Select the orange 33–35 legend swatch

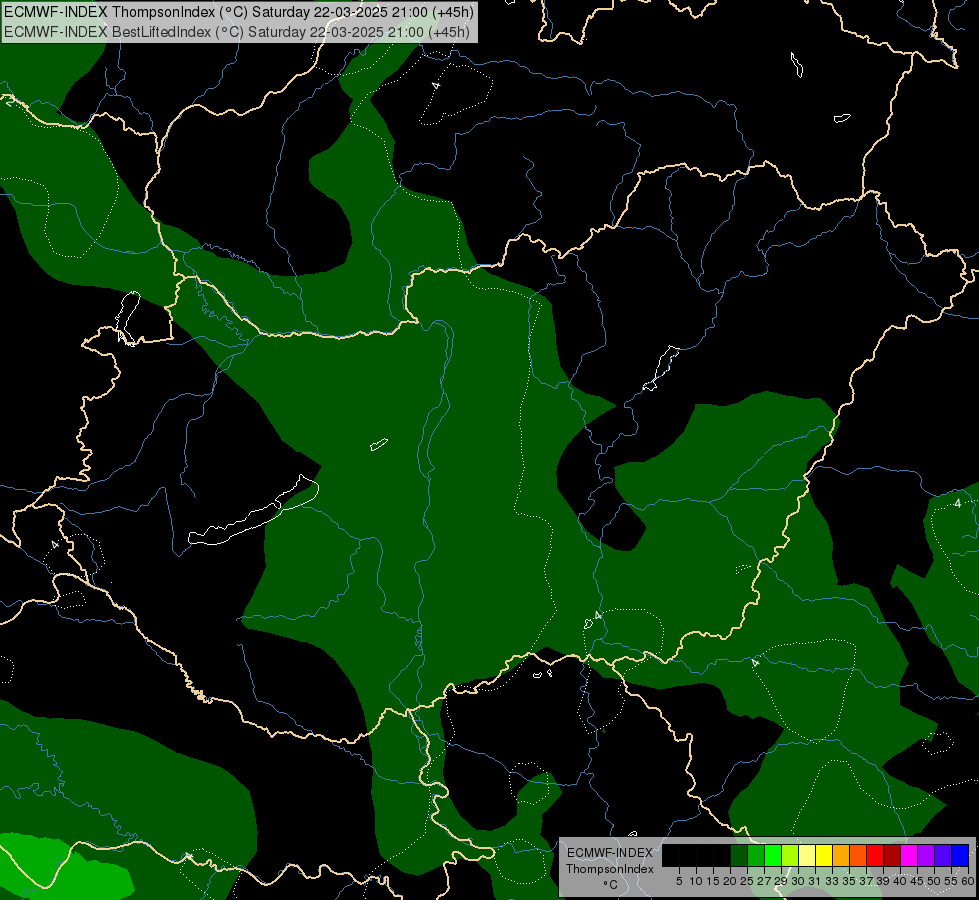(x=841, y=855)
